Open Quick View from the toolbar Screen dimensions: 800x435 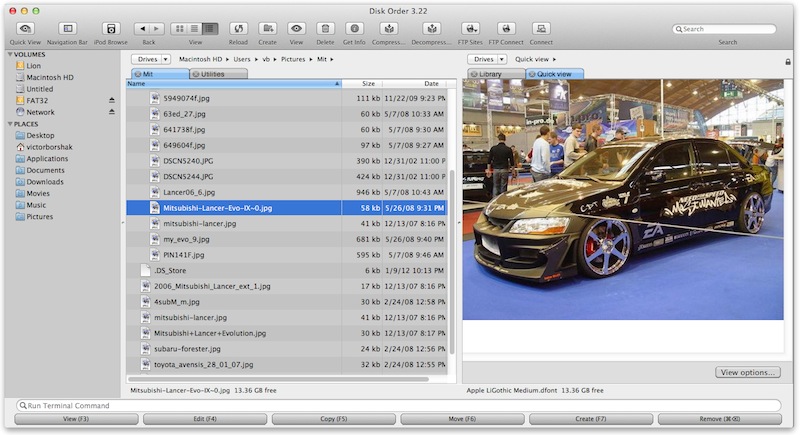(x=26, y=29)
